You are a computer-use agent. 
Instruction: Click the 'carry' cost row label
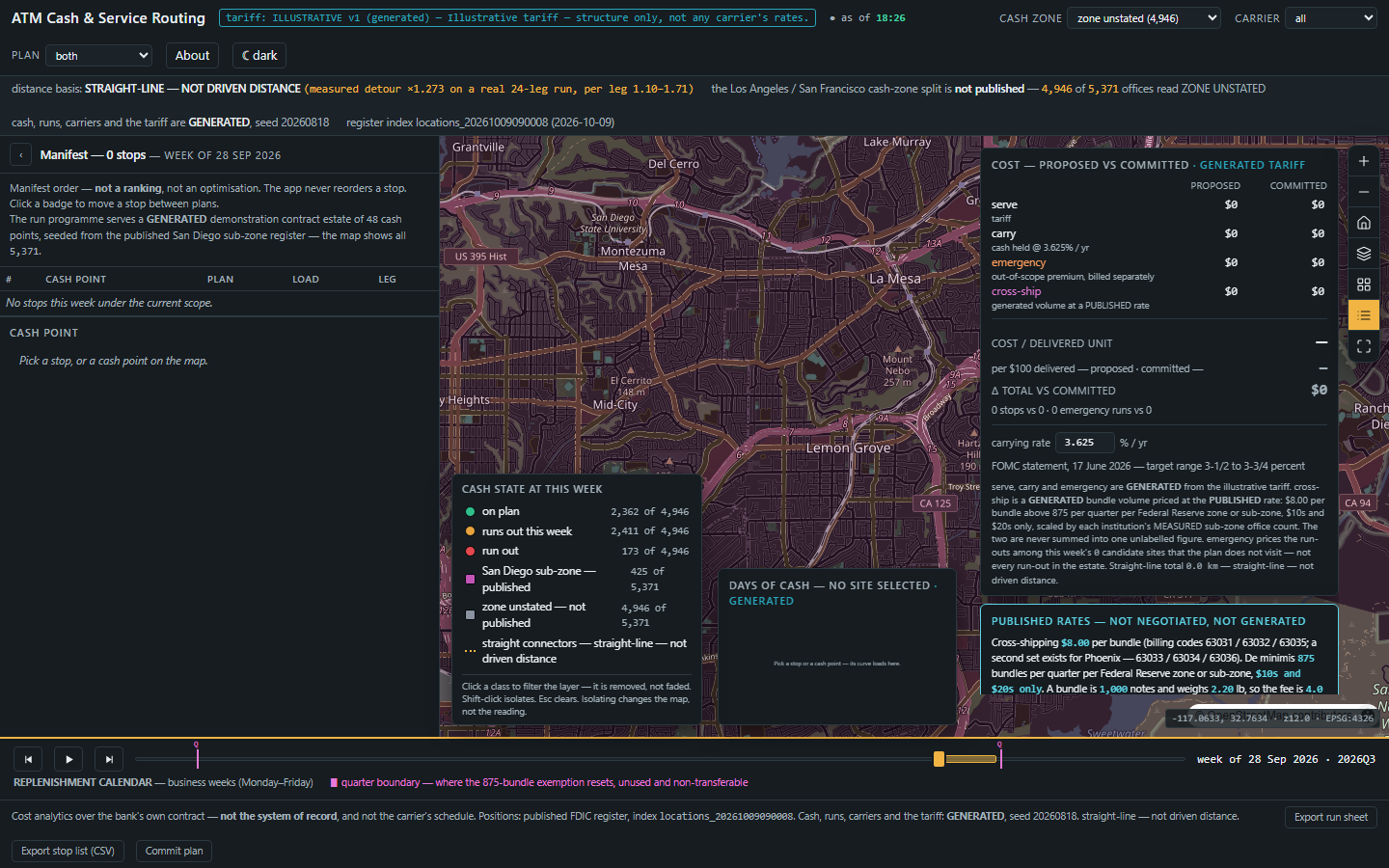pos(1003,233)
